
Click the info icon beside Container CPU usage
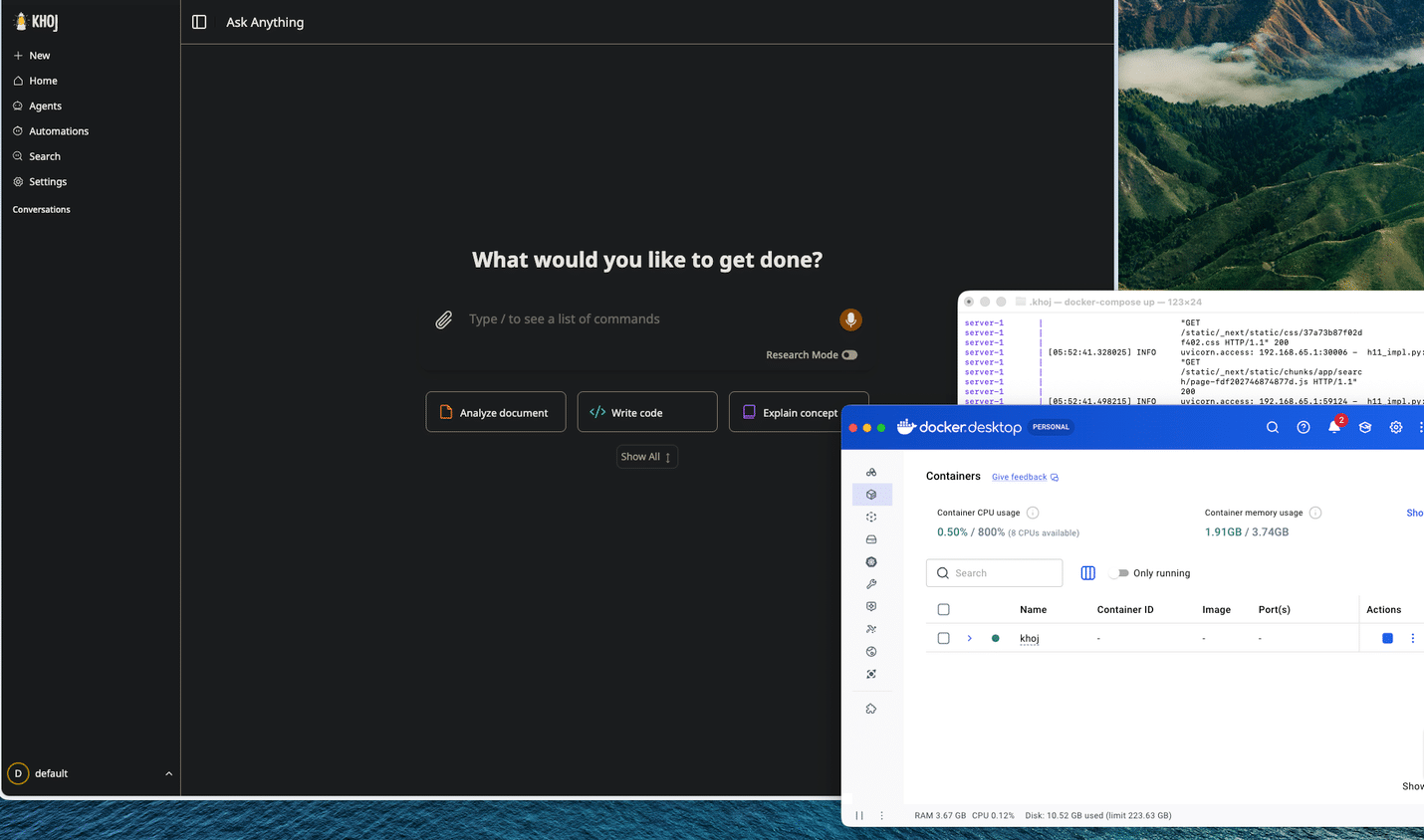click(1033, 513)
